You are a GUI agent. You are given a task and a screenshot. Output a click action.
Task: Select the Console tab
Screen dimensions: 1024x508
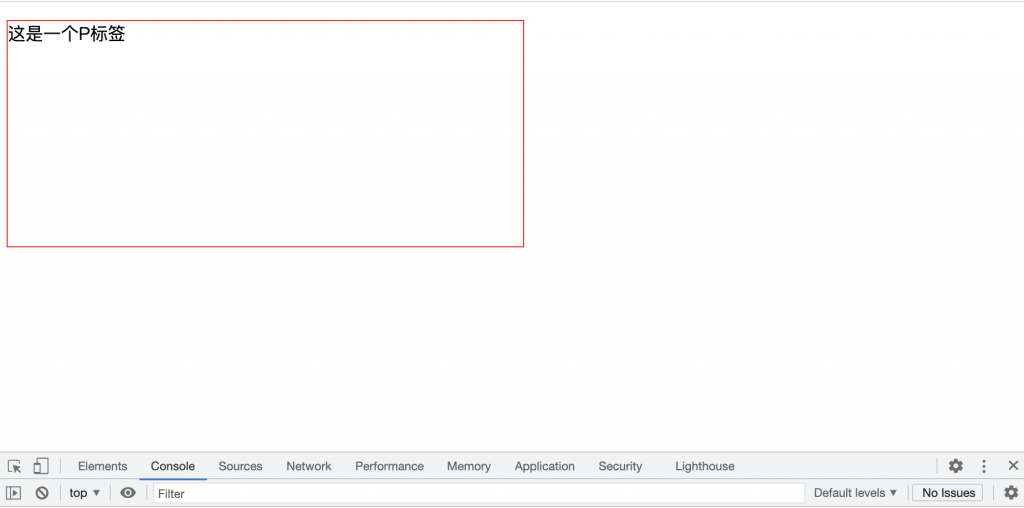[173, 466]
